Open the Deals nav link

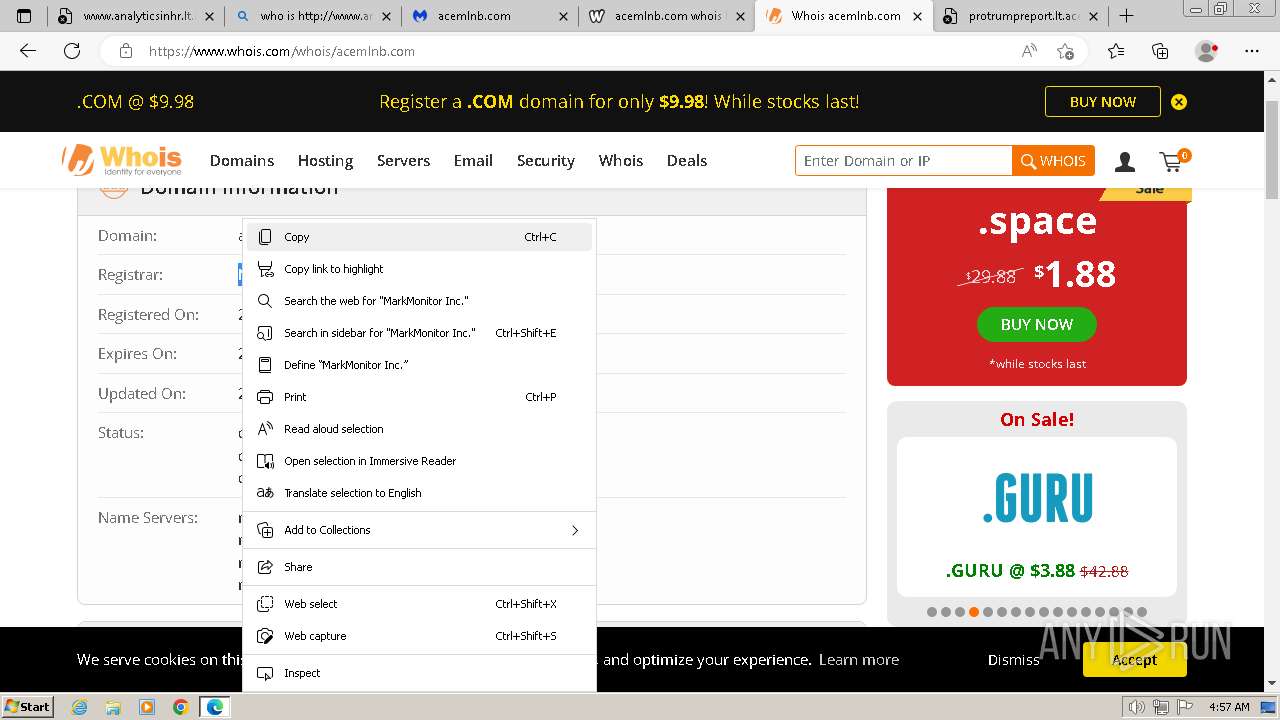coord(687,160)
